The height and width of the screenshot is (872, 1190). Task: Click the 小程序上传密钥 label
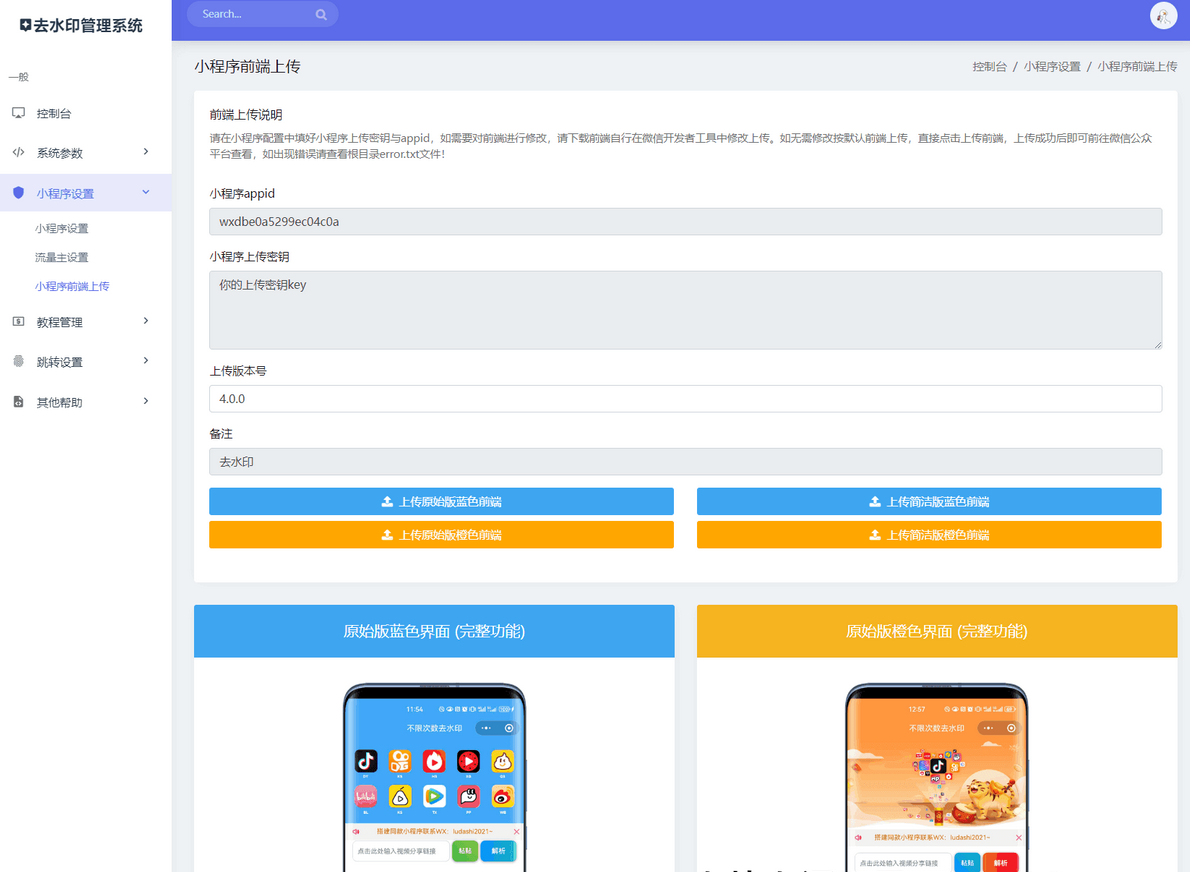pyautogui.click(x=249, y=257)
